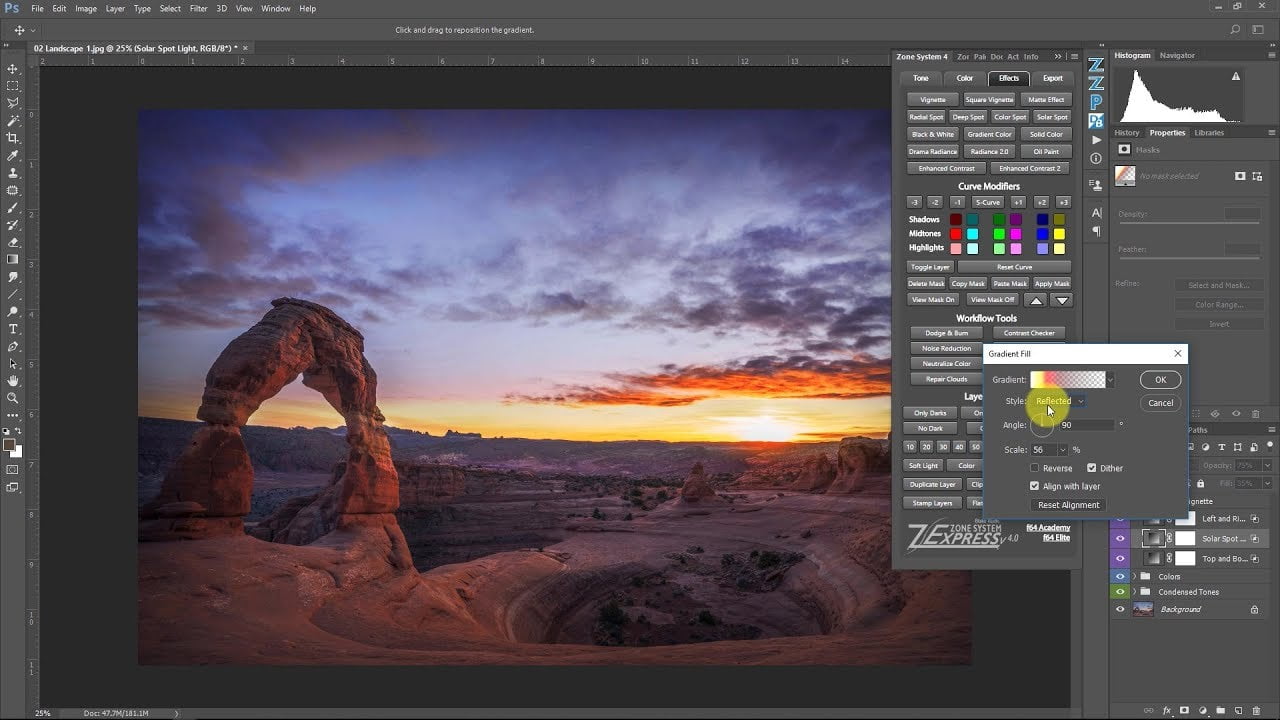Select the Magic Wand tool
The height and width of the screenshot is (720, 1280).
pyautogui.click(x=13, y=121)
